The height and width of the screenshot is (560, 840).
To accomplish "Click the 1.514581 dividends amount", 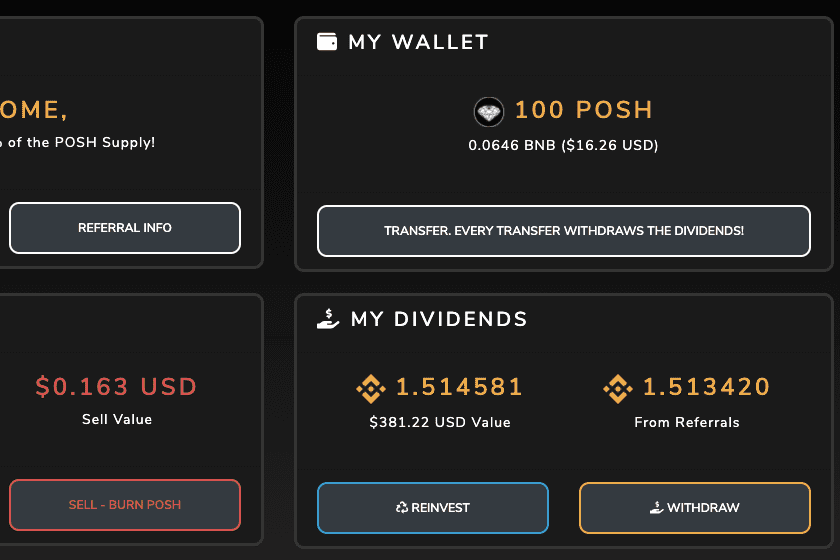I will click(460, 387).
